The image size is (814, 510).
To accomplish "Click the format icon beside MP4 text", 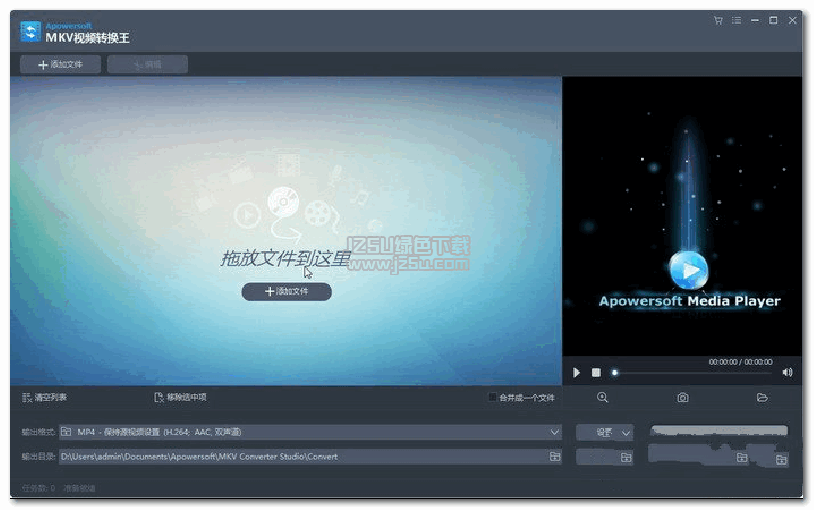I will [66, 432].
